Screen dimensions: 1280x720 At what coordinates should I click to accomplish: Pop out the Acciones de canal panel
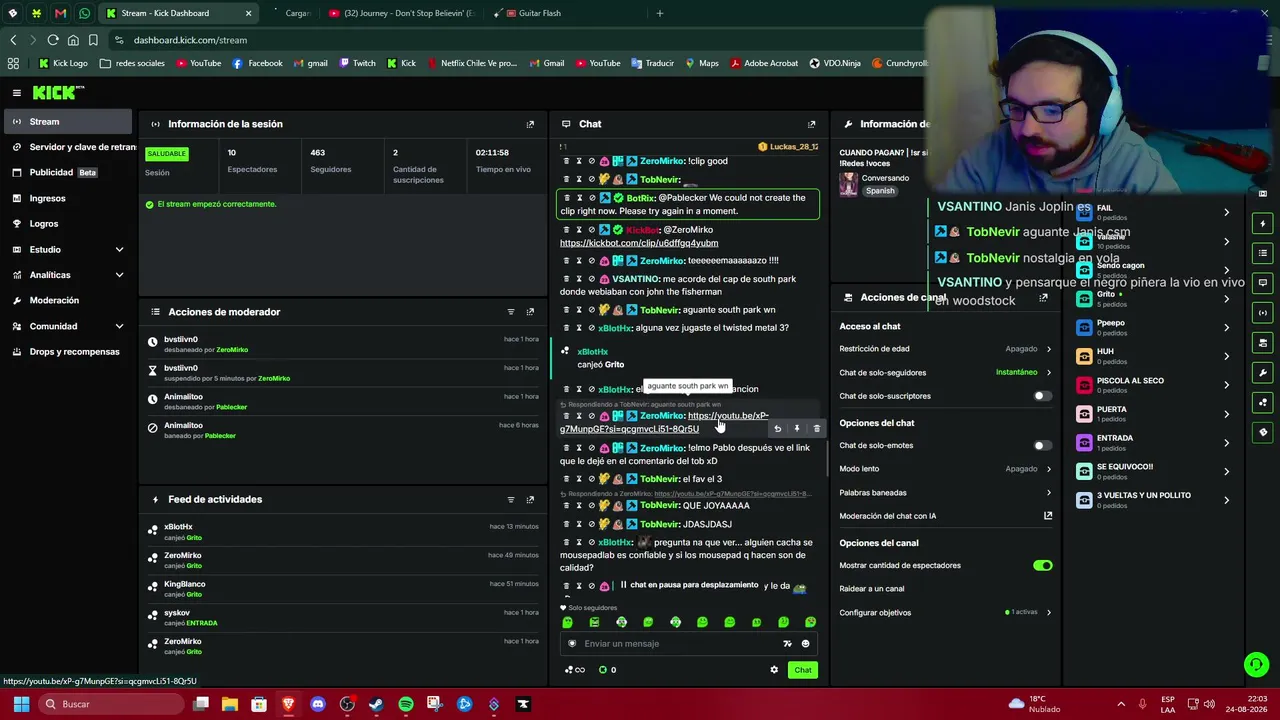pyautogui.click(x=1043, y=298)
